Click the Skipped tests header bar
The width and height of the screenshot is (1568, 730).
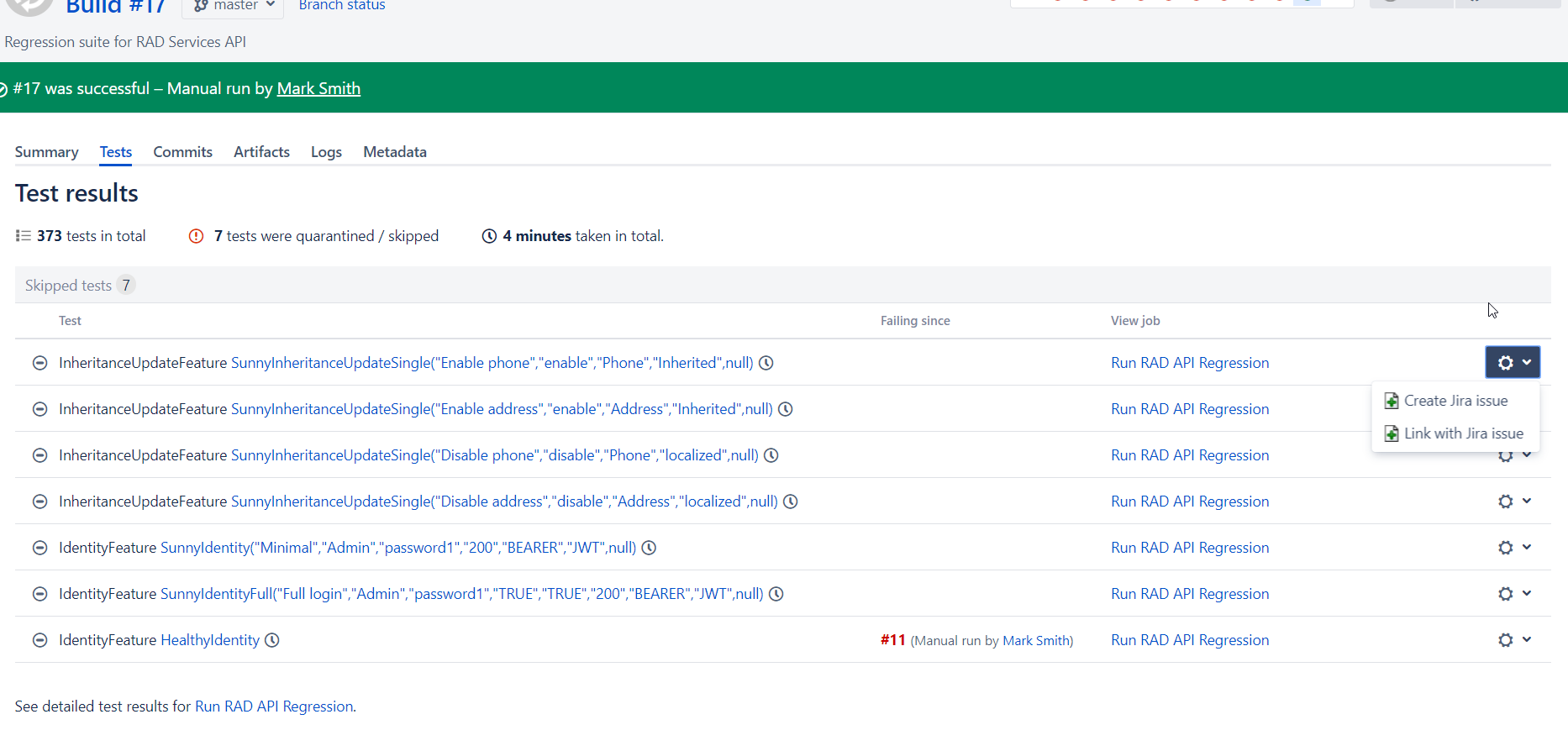[x=782, y=285]
